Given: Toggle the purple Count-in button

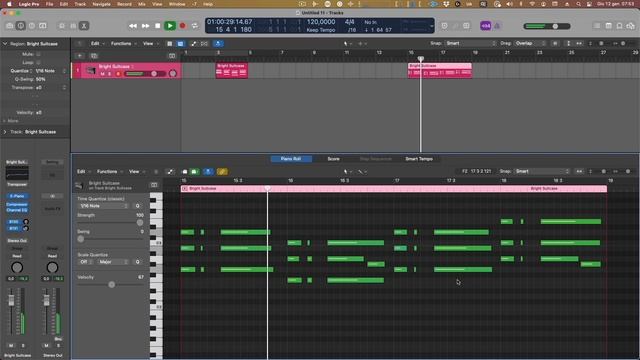Looking at the screenshot, I should coord(486,26).
